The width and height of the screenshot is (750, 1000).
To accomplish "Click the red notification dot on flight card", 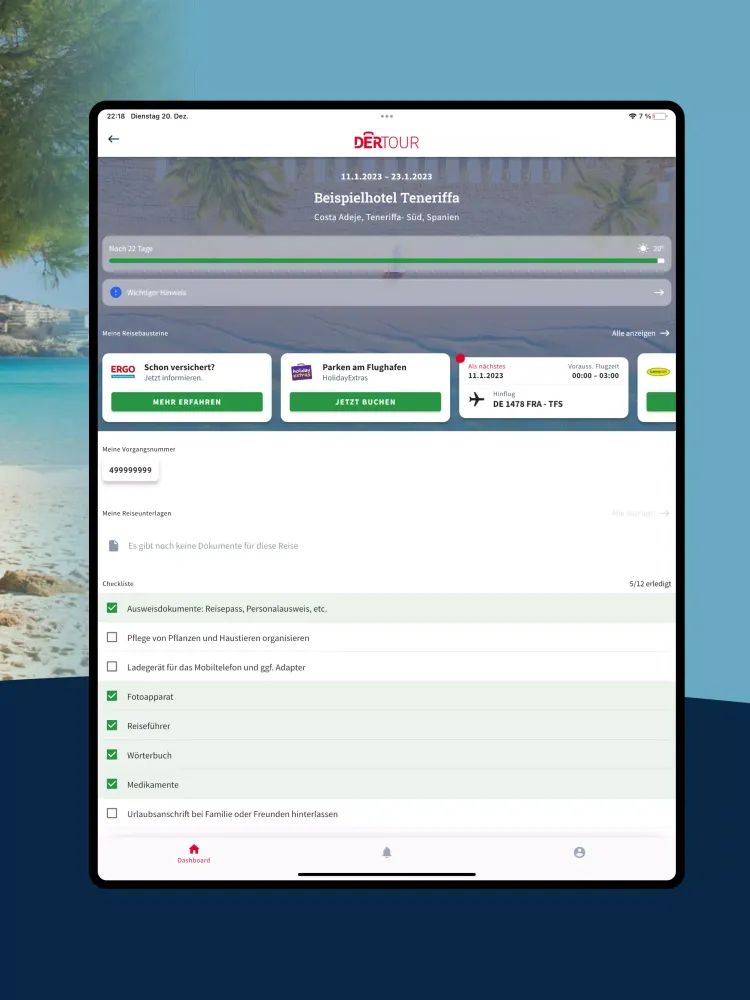I will (x=460, y=358).
